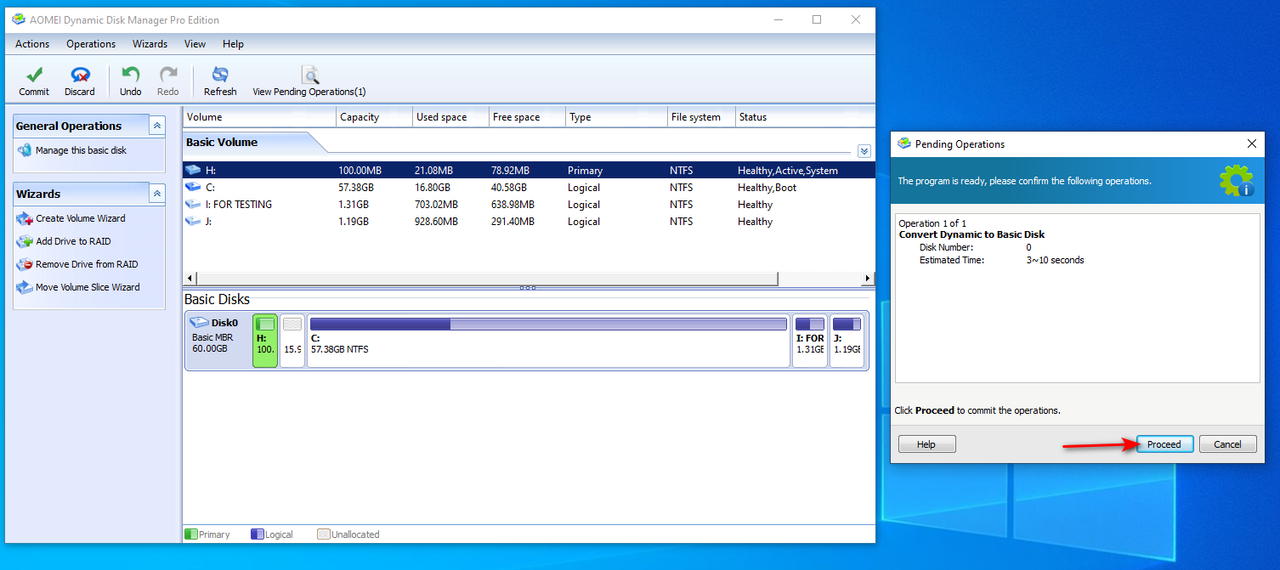Click the Disk0 disk icon
1280x570 pixels.
point(199,323)
